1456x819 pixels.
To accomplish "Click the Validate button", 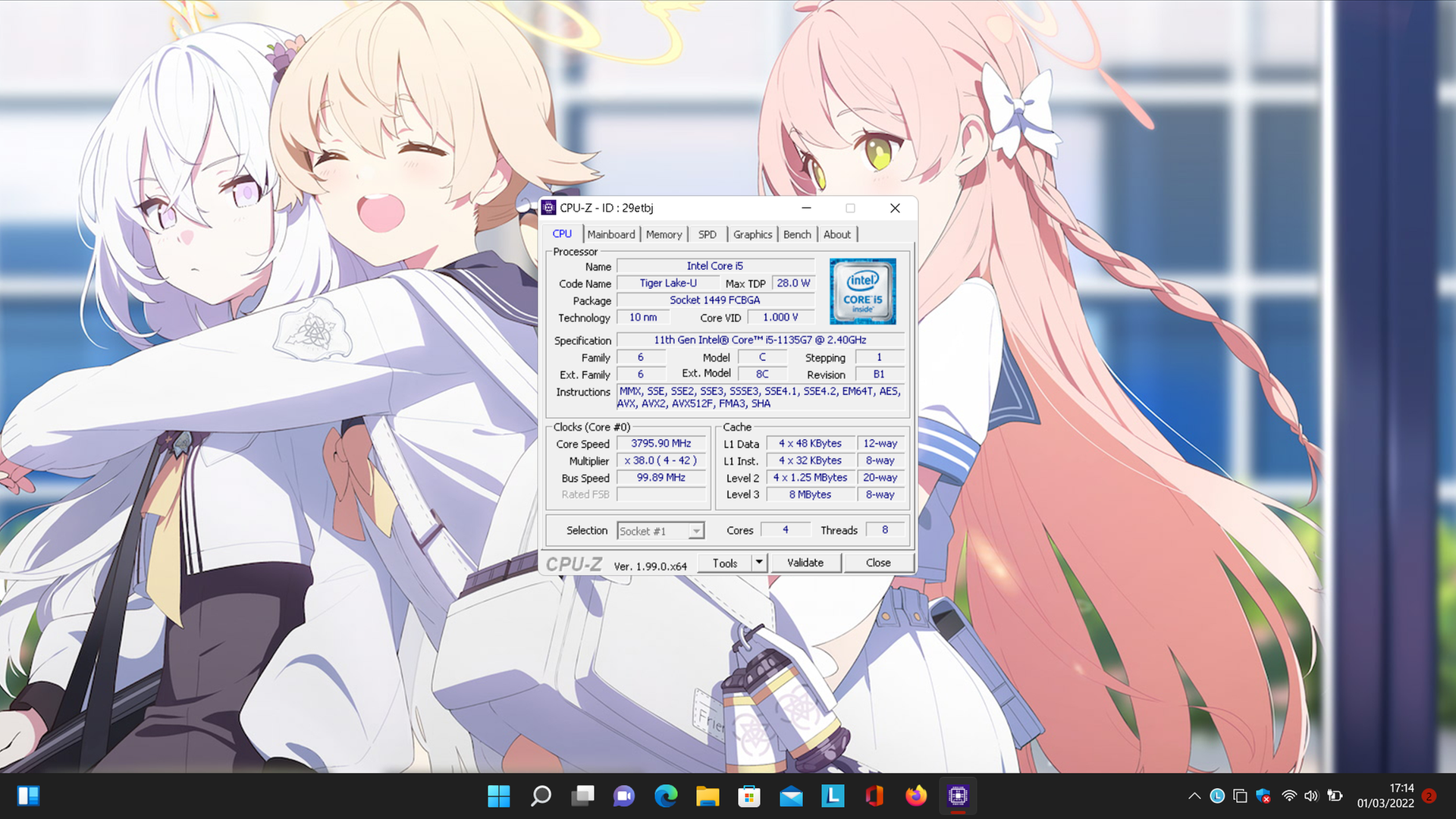I will point(805,563).
